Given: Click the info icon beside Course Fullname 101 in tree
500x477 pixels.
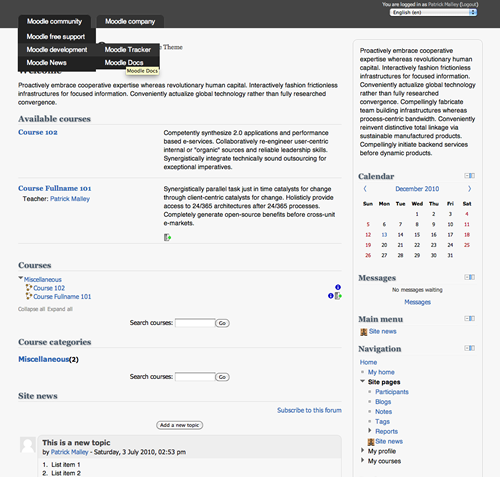Looking at the screenshot, I should coord(331,296).
